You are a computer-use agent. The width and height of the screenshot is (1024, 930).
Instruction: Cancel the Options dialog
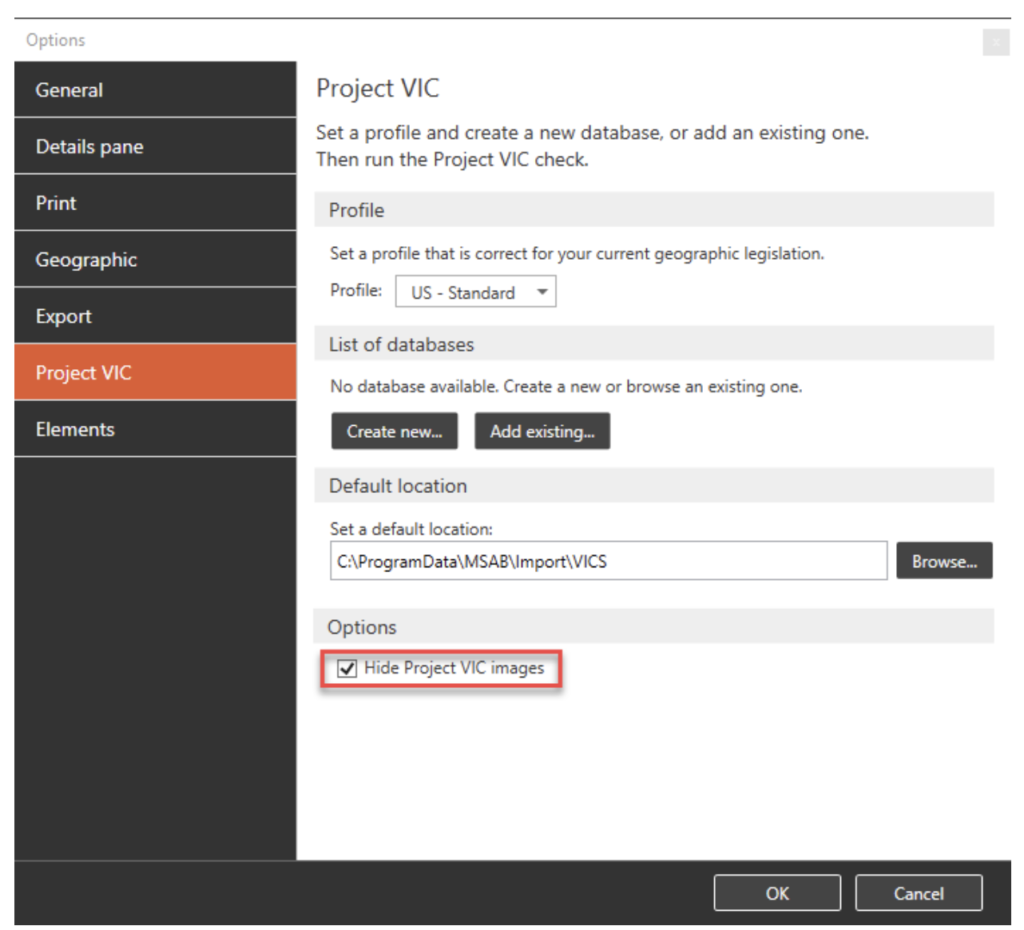pyautogui.click(x=919, y=893)
